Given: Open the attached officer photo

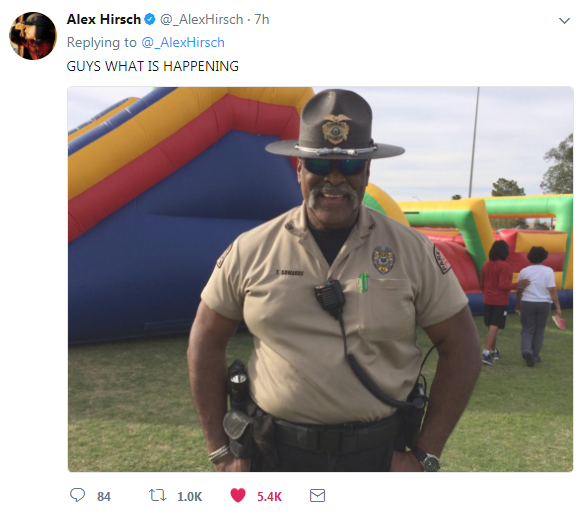Looking at the screenshot, I should [x=320, y=279].
